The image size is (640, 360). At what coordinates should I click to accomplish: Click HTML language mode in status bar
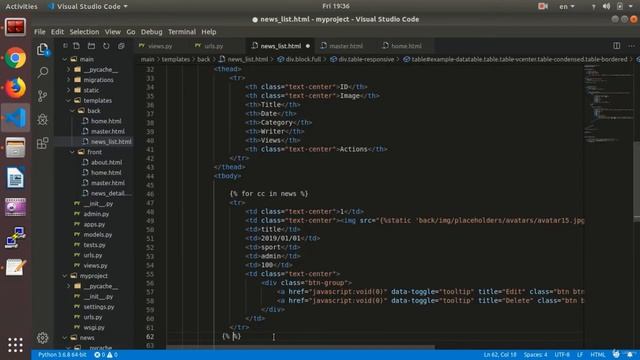coord(598,355)
